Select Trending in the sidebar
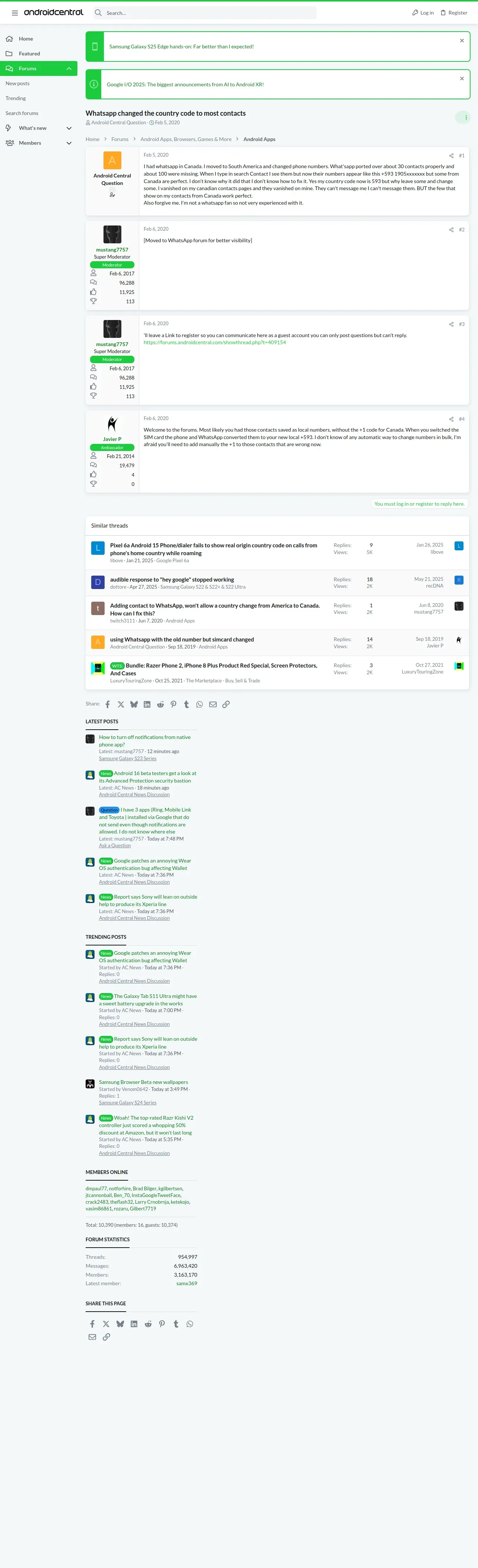Image resolution: width=478 pixels, height=1568 pixels. 16,98
